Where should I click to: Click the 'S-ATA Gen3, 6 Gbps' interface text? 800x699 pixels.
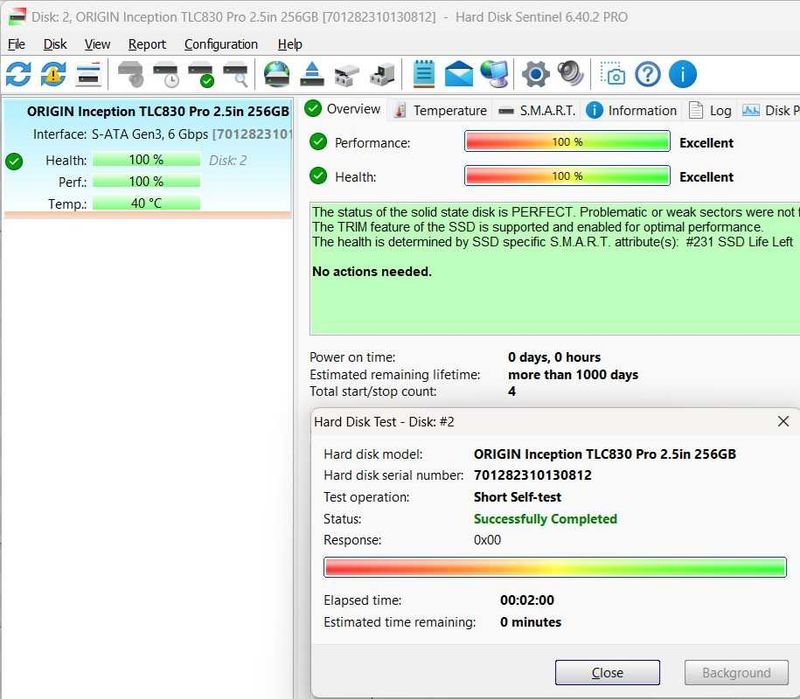pyautogui.click(x=149, y=134)
